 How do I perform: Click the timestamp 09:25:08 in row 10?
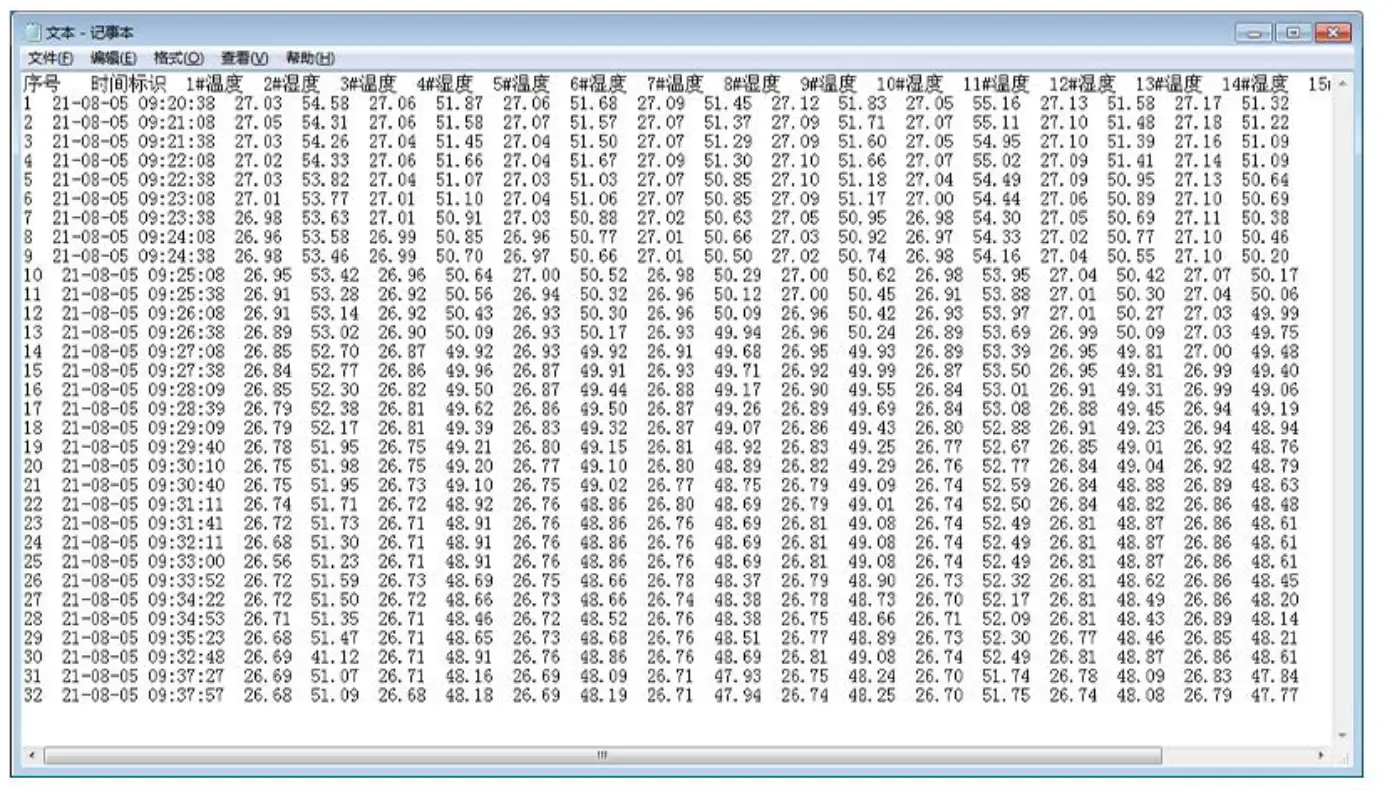click(x=186, y=274)
